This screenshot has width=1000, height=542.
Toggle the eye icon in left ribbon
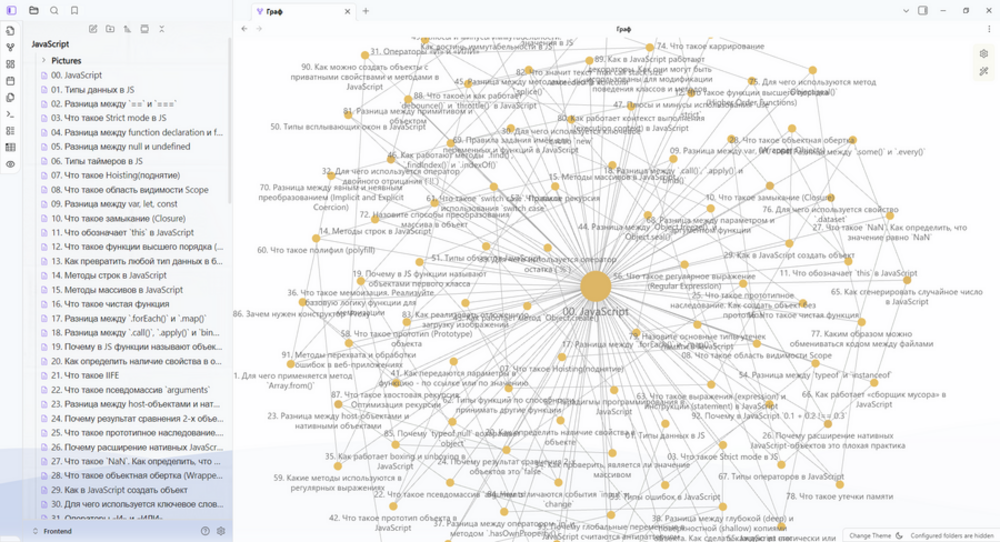pos(11,164)
